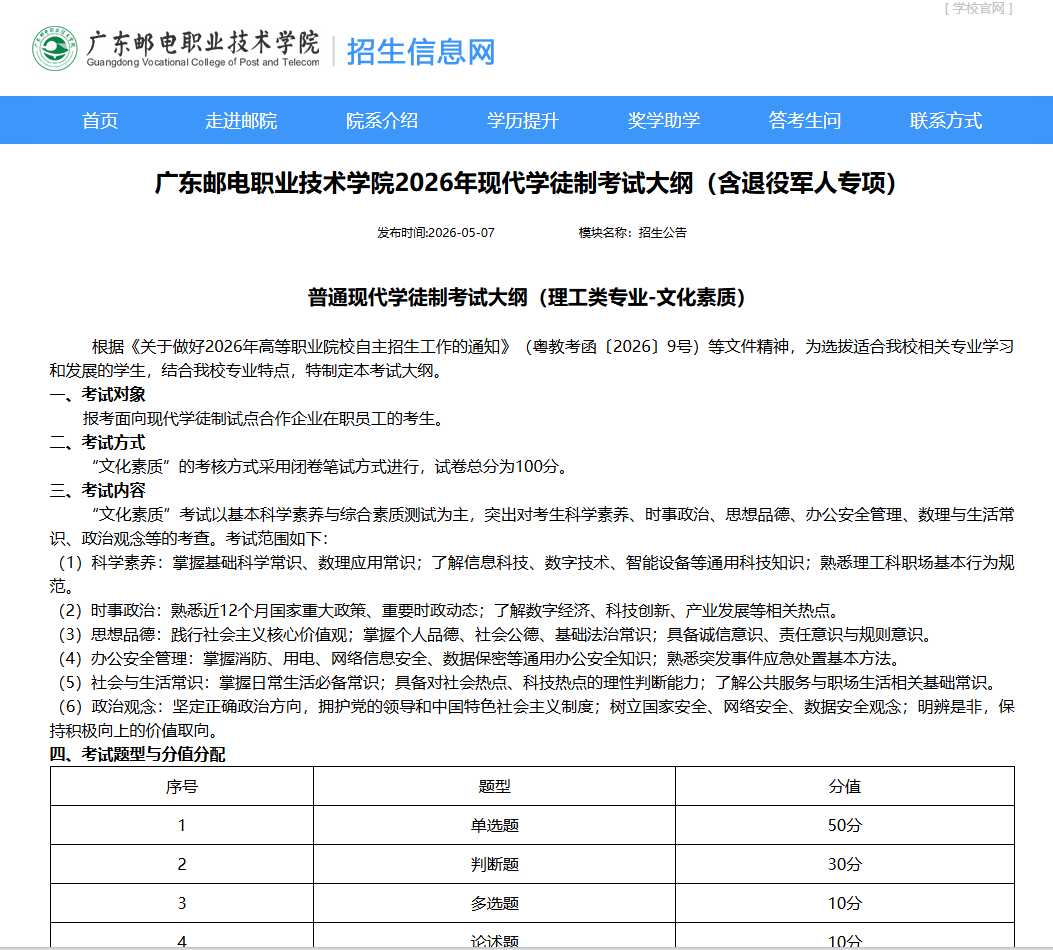1053x950 pixels.
Task: Click the publish date 发布时间:2026-05-07
Action: [x=436, y=233]
